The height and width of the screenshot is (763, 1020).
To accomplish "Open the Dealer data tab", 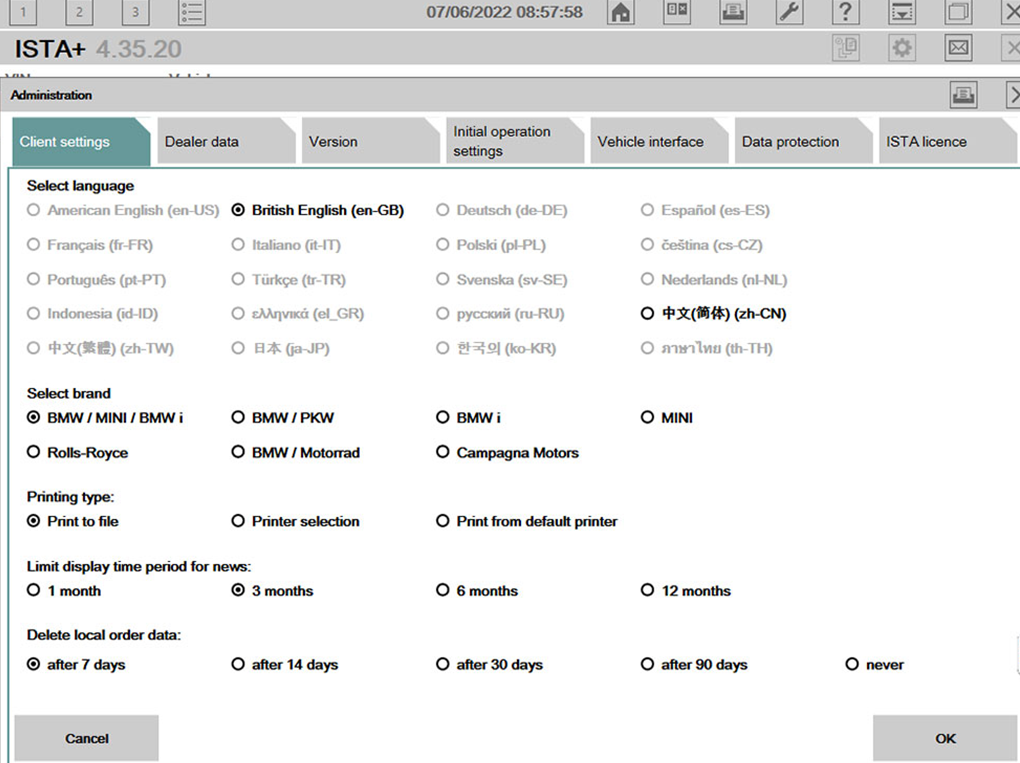I will pyautogui.click(x=226, y=141).
